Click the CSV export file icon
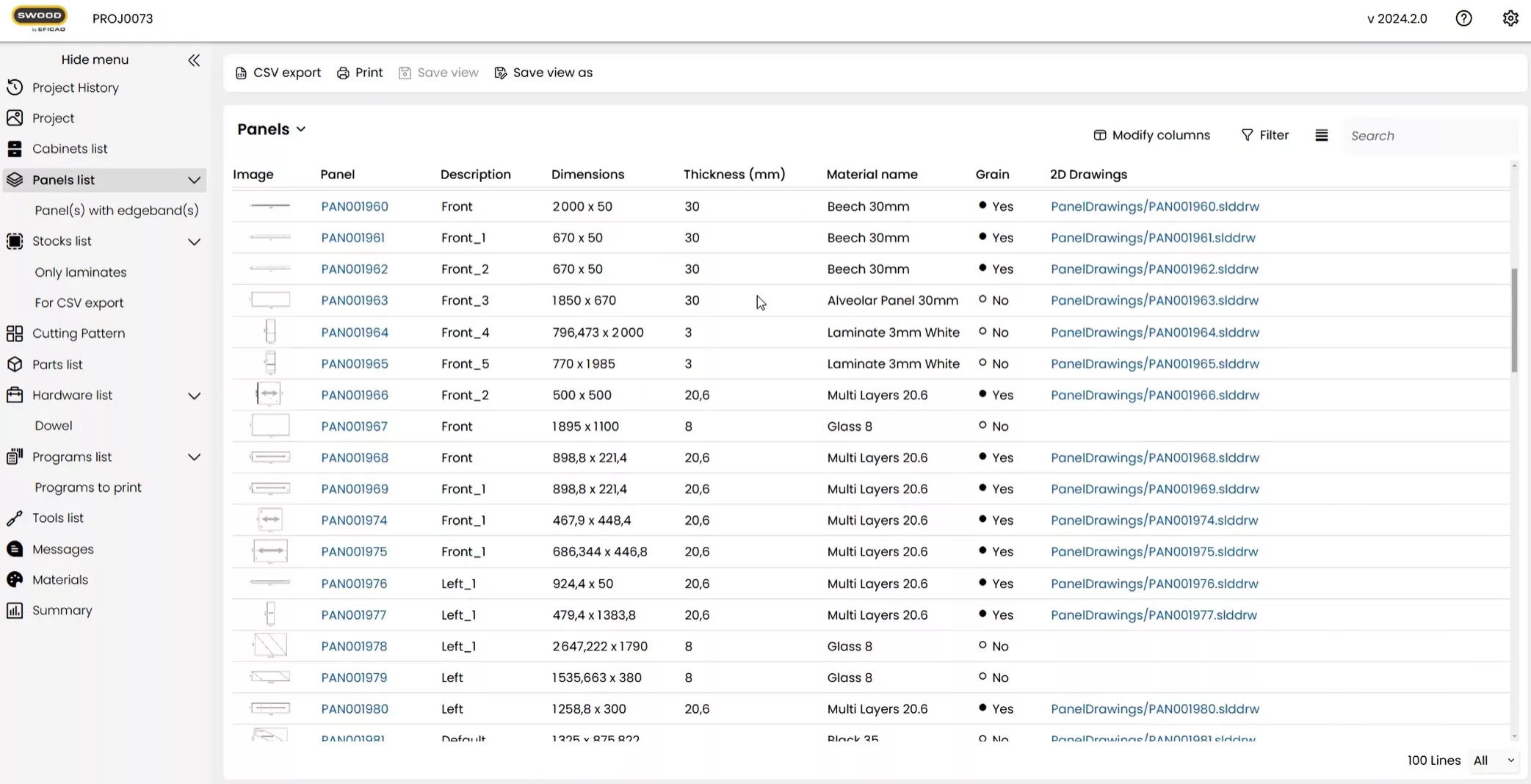The width and height of the screenshot is (1531, 784). (241, 73)
